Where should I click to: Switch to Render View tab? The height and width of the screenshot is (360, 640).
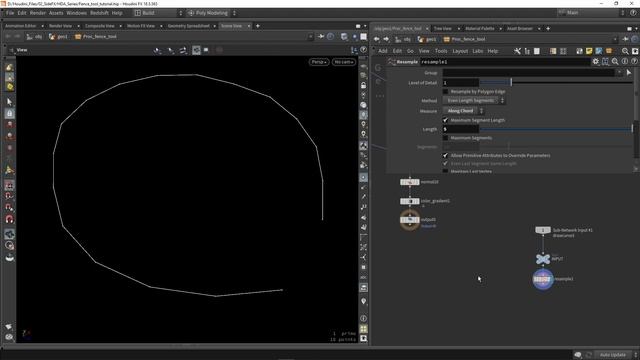pos(60,26)
